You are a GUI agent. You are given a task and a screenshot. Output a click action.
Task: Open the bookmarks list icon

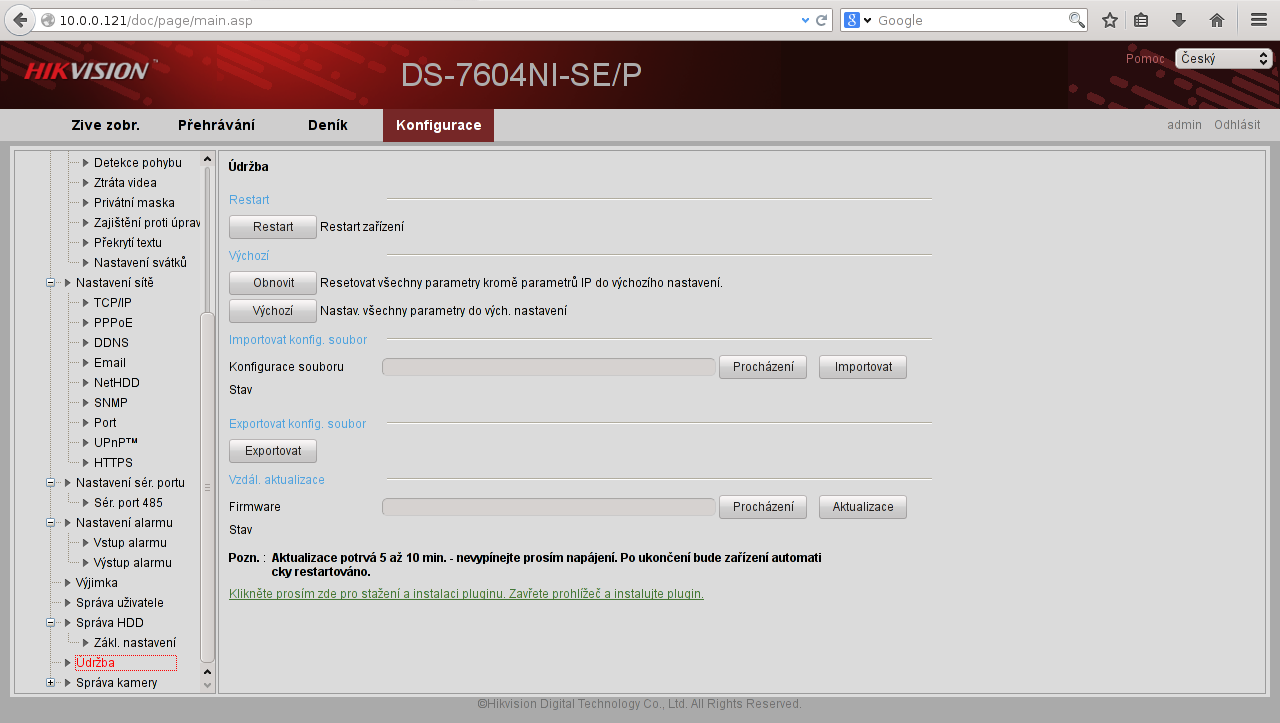point(1141,20)
